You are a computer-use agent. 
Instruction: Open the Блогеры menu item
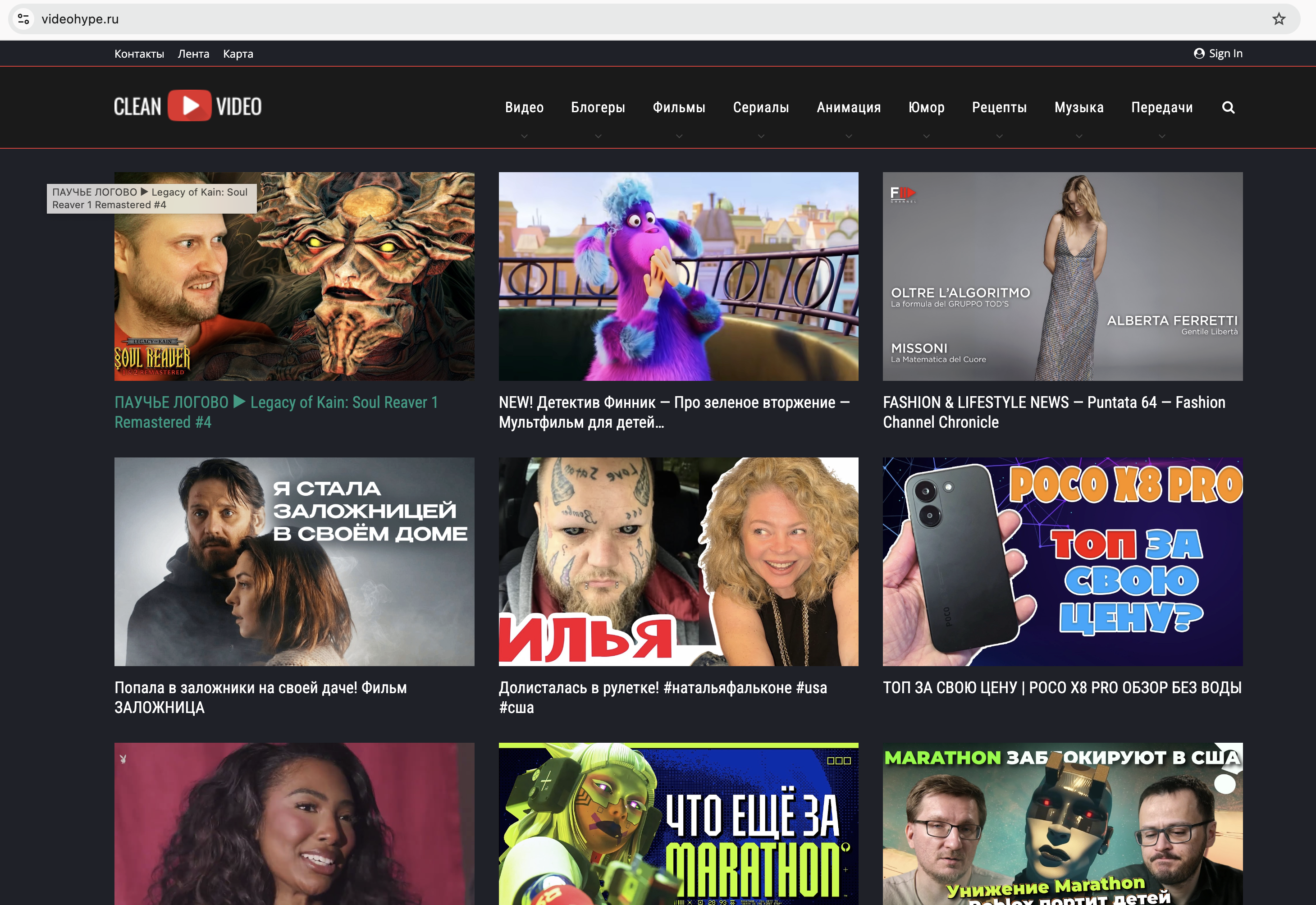click(598, 107)
